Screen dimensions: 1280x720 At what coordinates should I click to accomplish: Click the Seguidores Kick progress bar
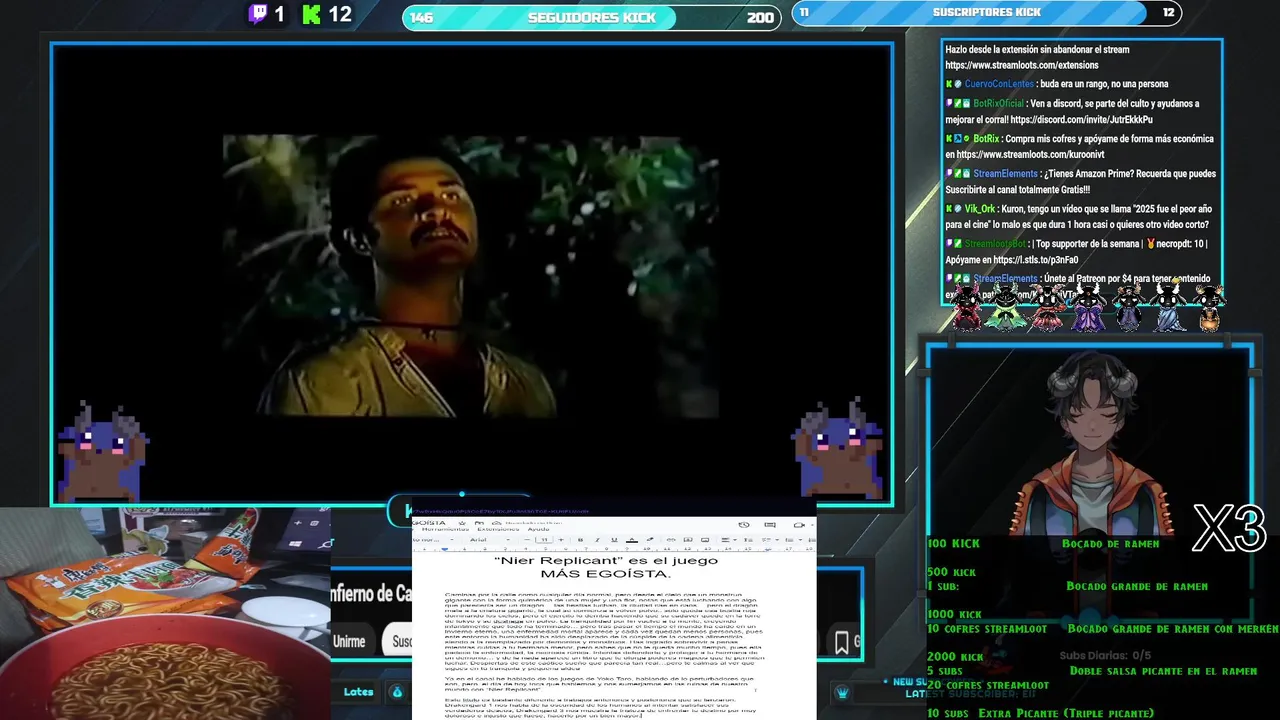(x=591, y=17)
